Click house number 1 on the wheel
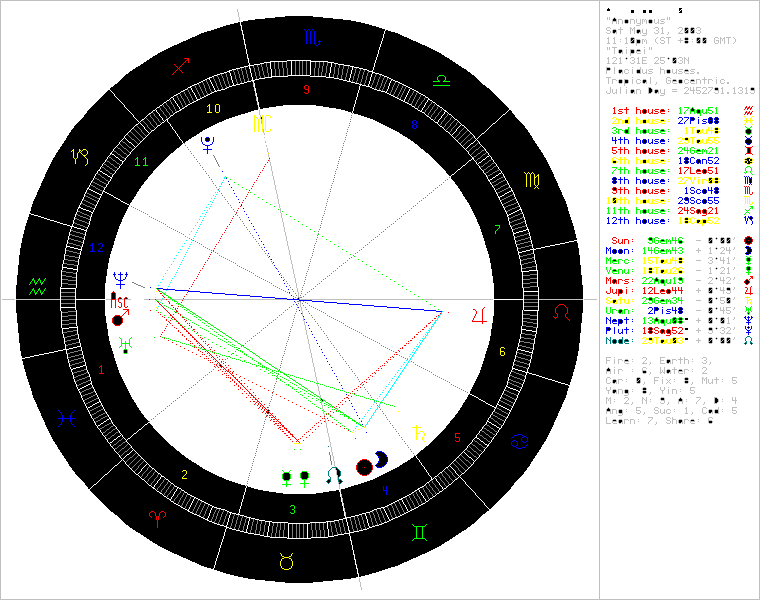Viewport: 760px width, 600px height. click(x=101, y=370)
